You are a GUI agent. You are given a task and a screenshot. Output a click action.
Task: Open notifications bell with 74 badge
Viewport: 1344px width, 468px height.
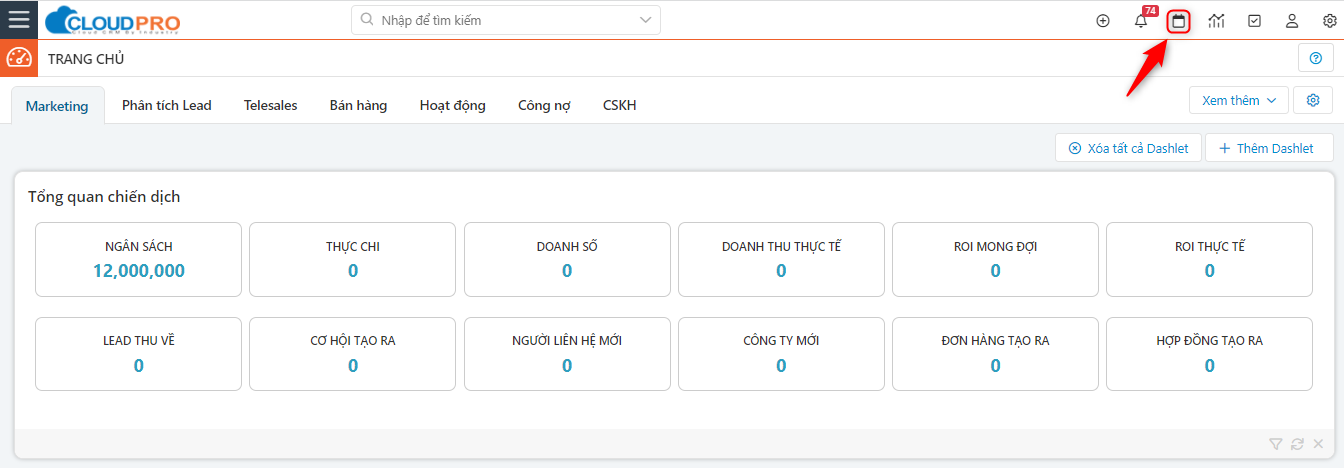coord(1141,21)
